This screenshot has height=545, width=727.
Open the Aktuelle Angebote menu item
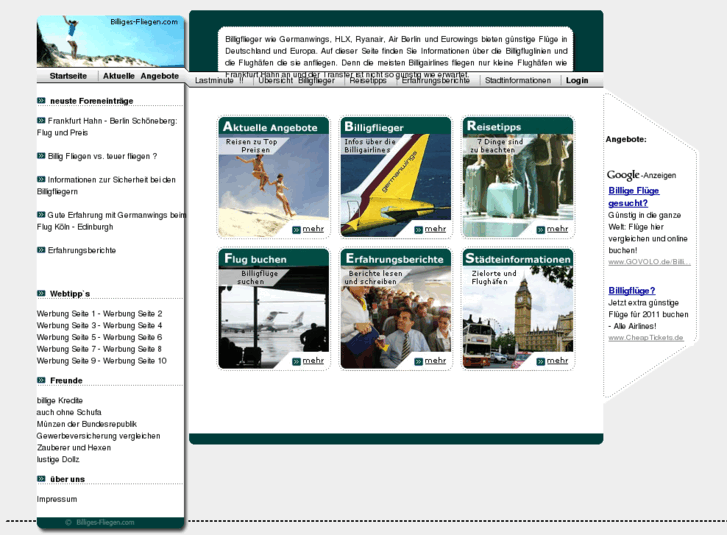tap(141, 76)
